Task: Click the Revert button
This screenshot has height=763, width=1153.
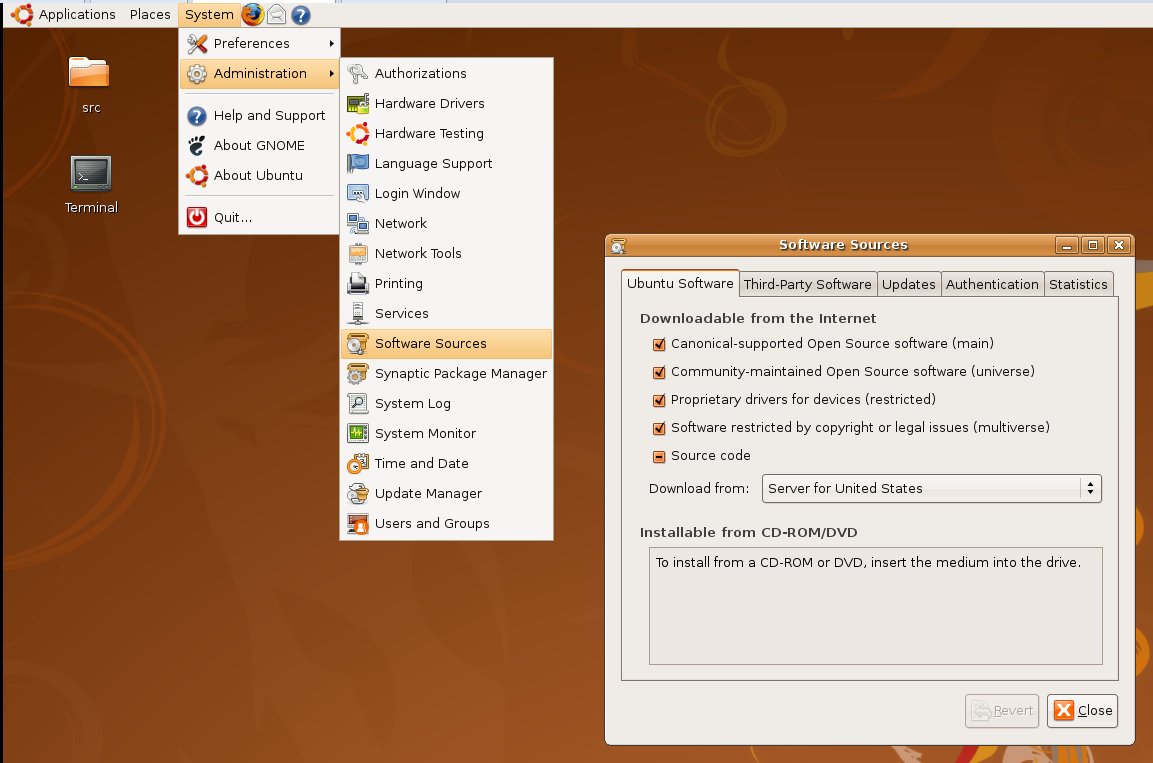Action: coord(1002,711)
